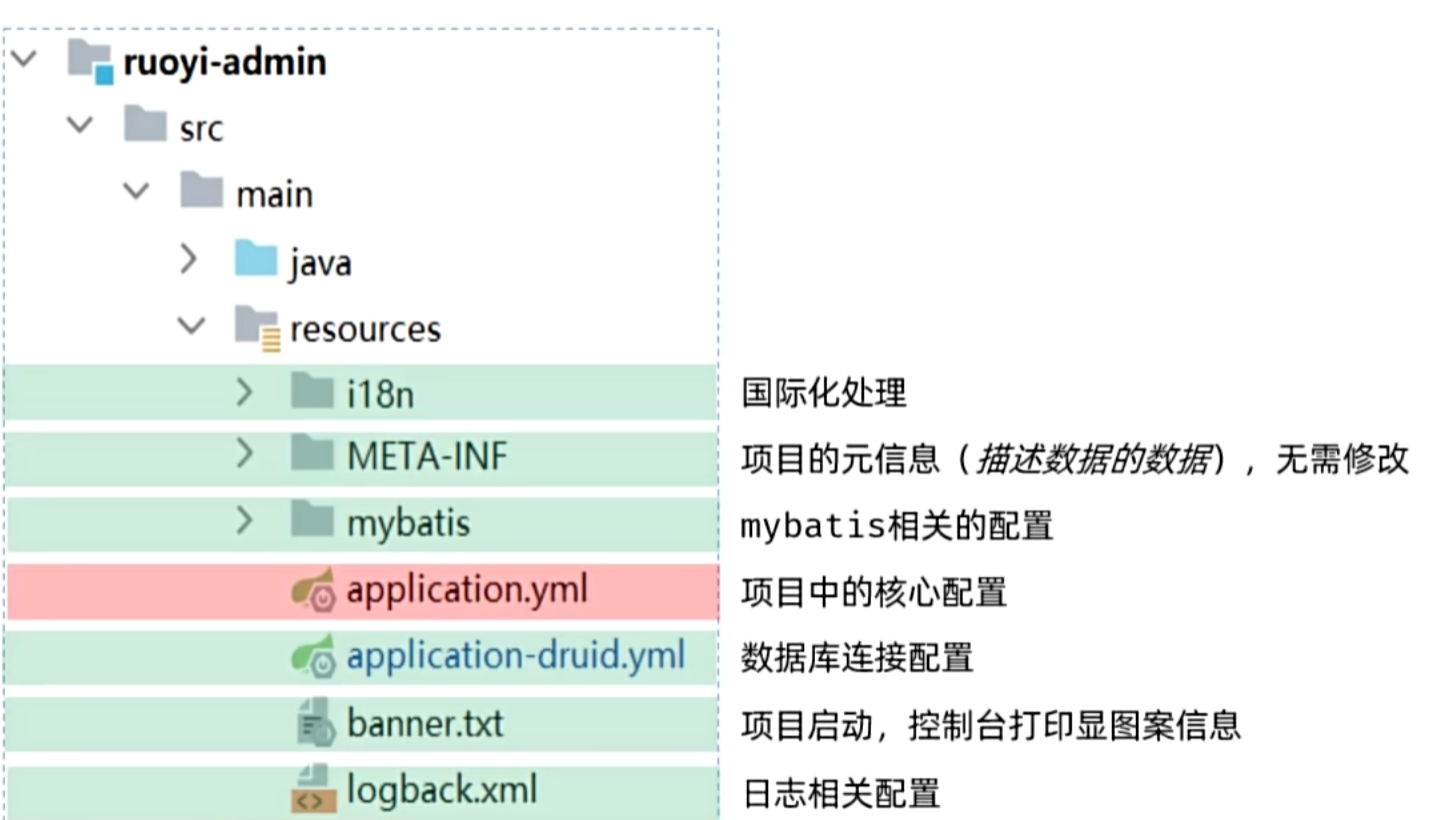The height and width of the screenshot is (820, 1442).
Task: Collapse the src folder node
Action: pyautogui.click(x=79, y=126)
